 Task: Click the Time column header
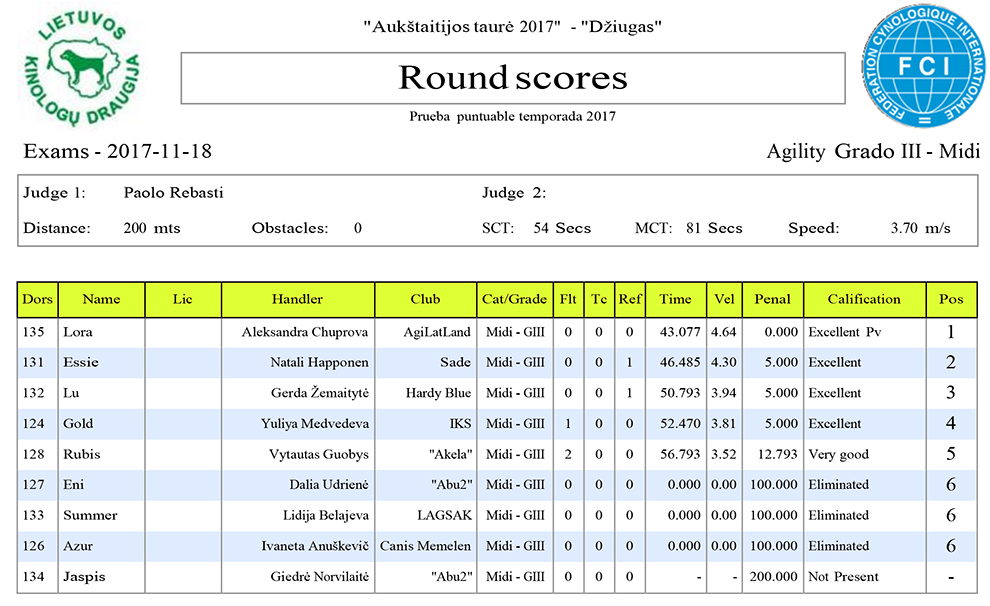coord(675,299)
